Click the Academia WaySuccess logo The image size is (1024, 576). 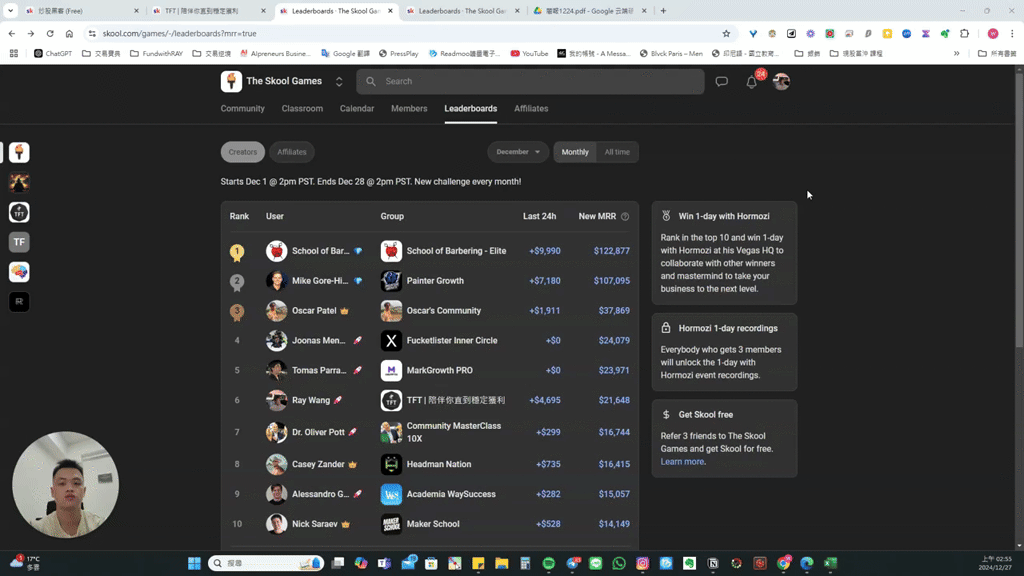click(391, 494)
